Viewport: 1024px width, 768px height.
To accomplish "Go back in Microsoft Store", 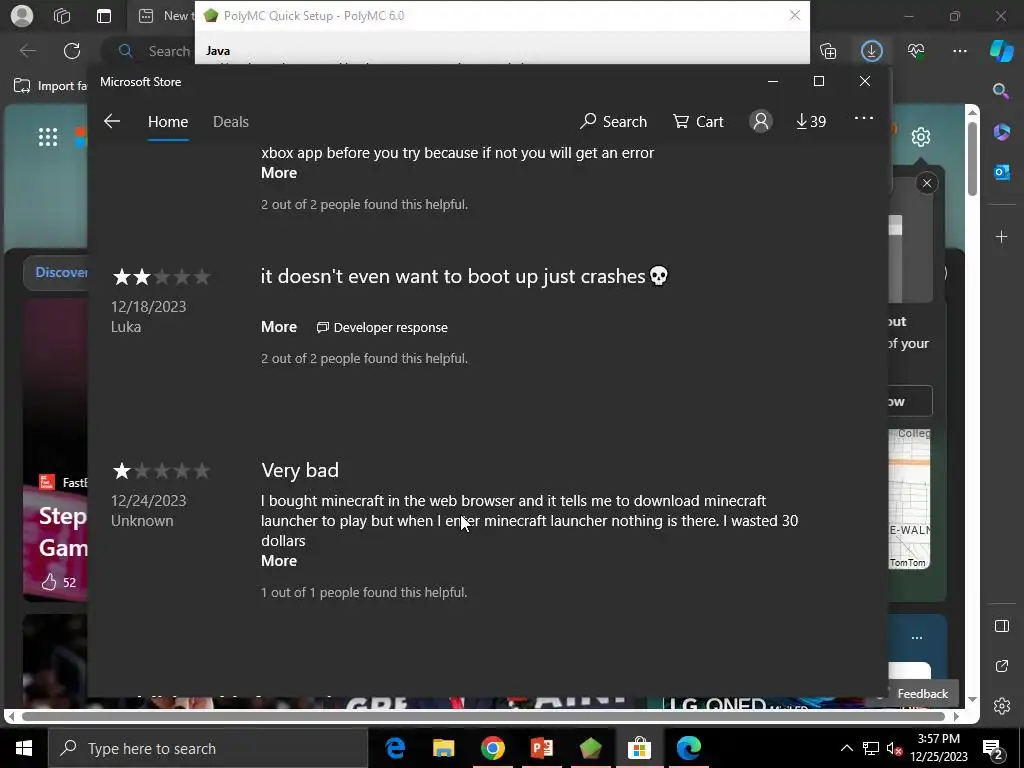I will [112, 121].
